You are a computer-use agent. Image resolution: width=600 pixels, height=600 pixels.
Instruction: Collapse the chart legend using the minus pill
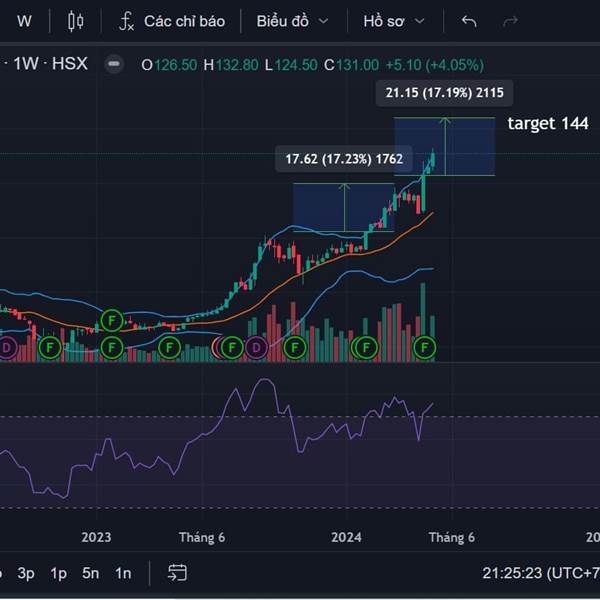point(114,64)
